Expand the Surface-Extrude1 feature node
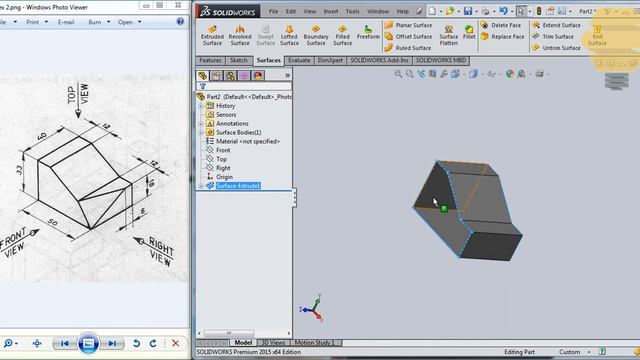Viewport: 640px width, 360px height. [201, 186]
